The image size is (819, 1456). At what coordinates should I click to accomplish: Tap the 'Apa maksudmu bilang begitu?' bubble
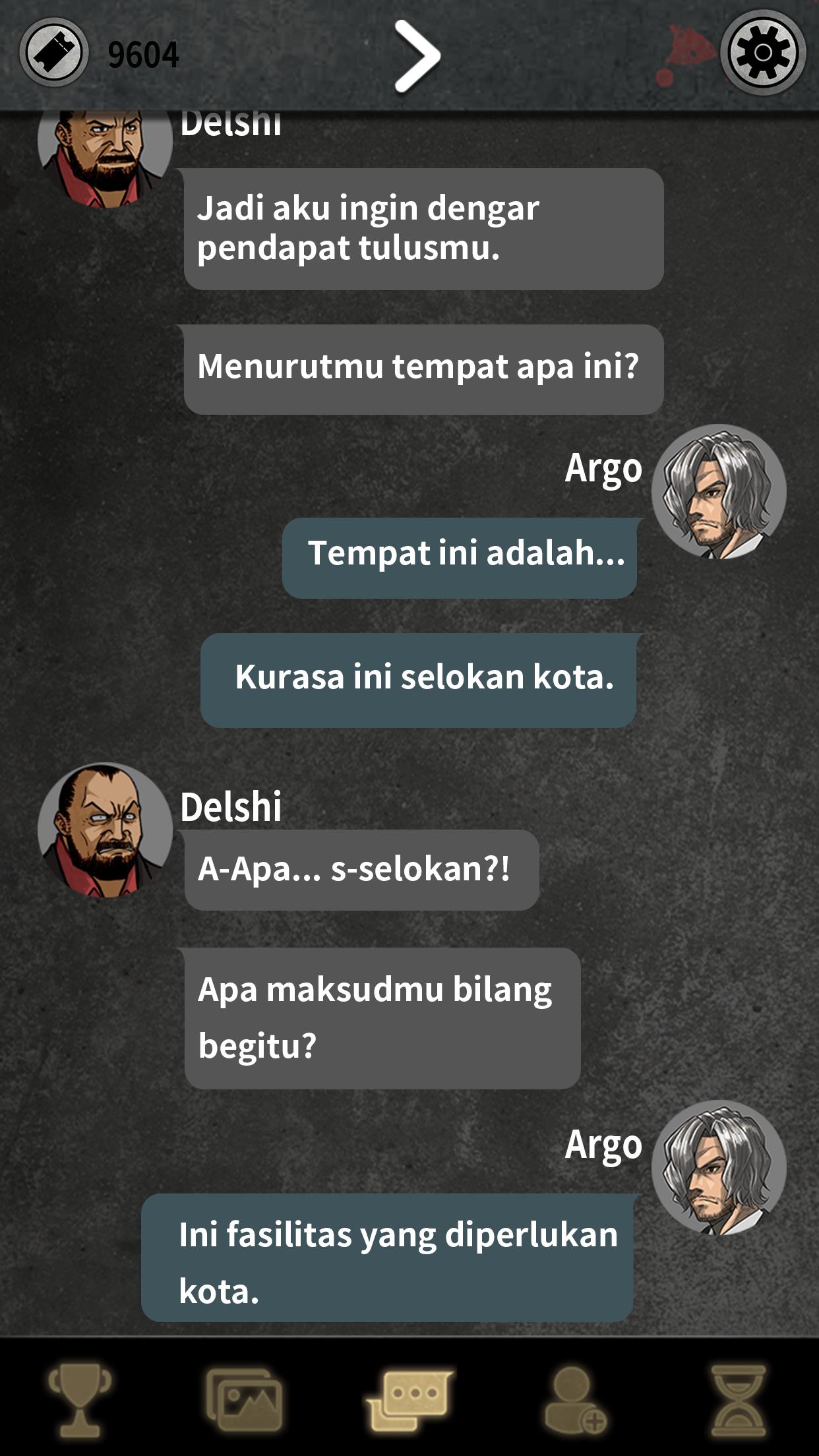(382, 1018)
